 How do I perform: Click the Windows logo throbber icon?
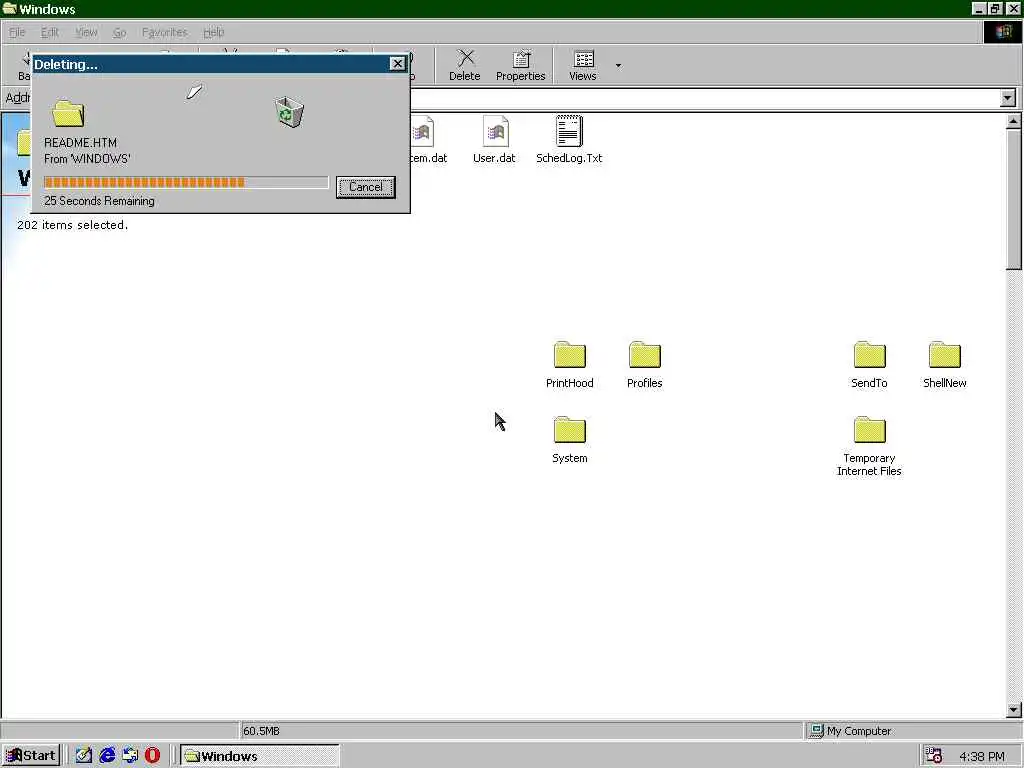(x=1003, y=32)
